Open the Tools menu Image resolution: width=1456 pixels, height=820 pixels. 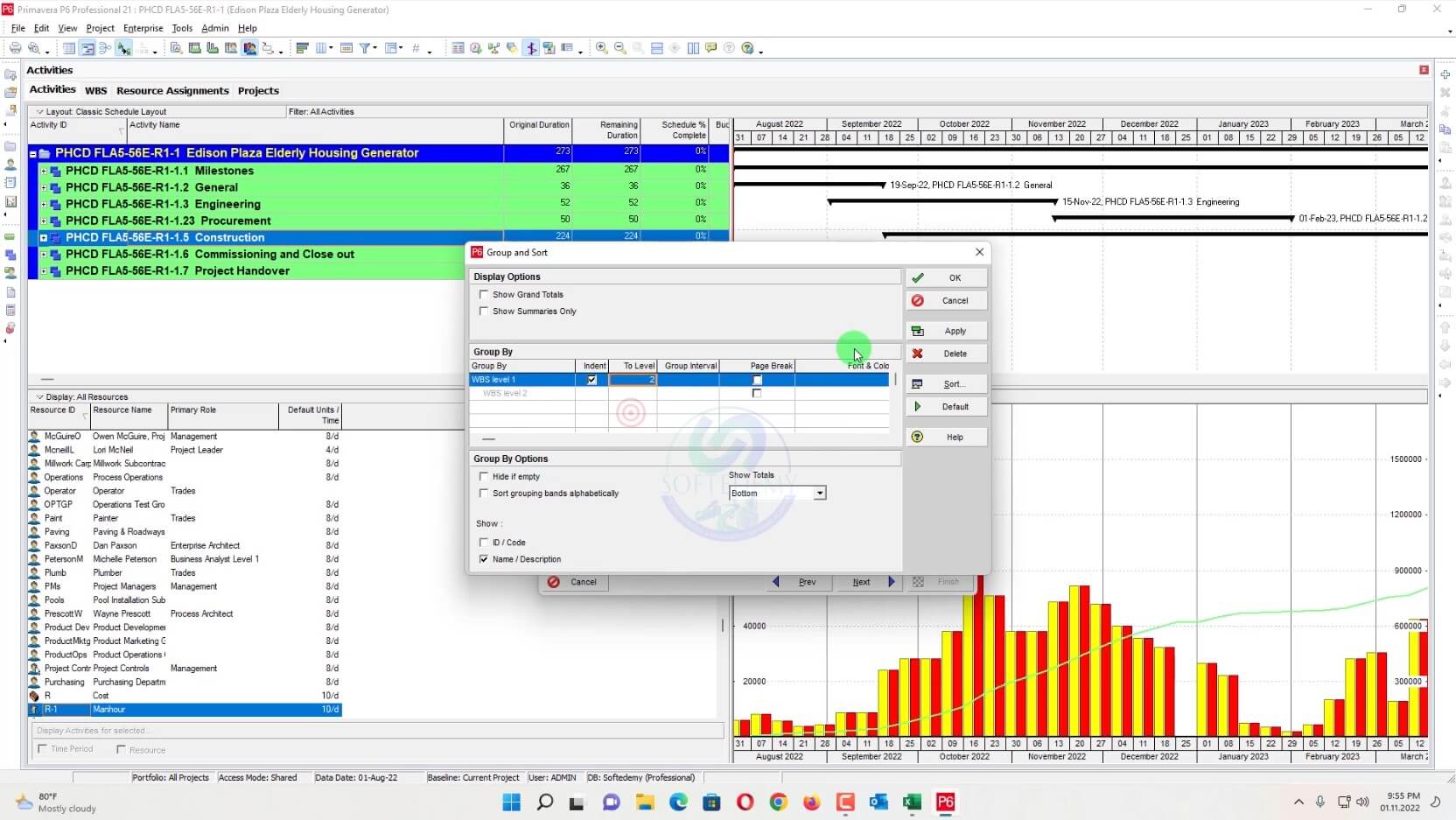point(181,28)
